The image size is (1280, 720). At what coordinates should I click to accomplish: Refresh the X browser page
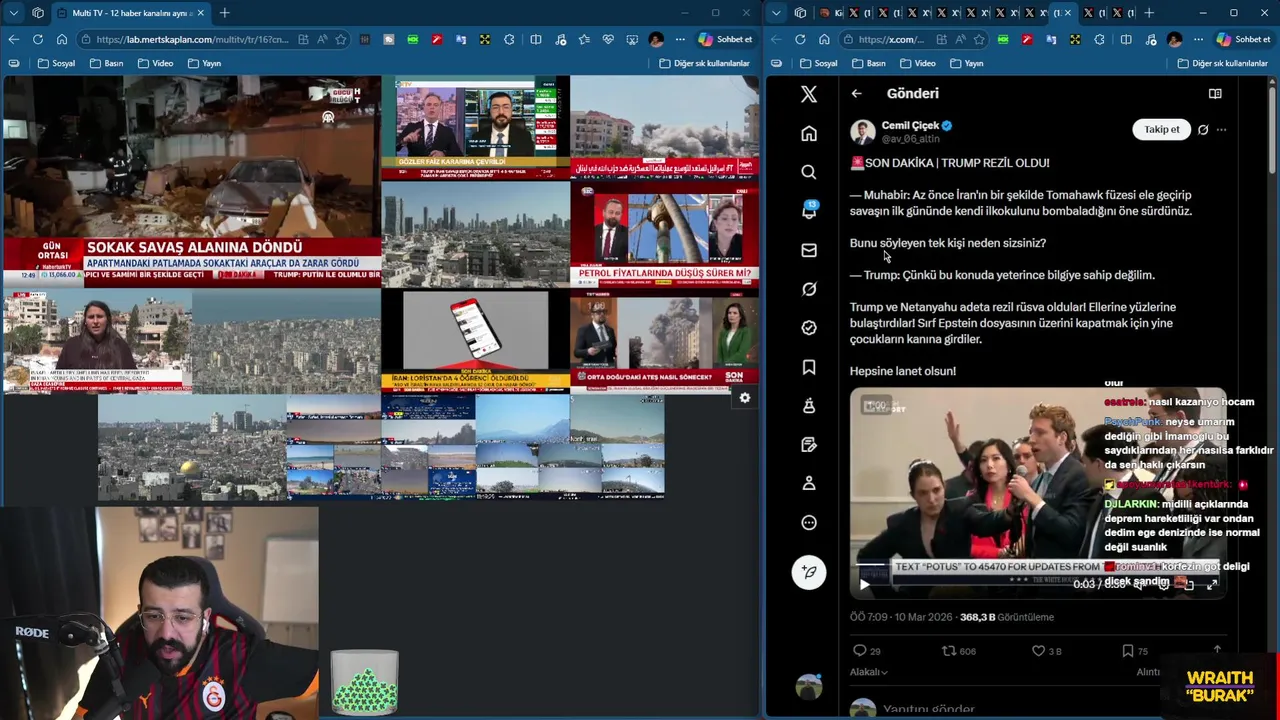point(800,39)
